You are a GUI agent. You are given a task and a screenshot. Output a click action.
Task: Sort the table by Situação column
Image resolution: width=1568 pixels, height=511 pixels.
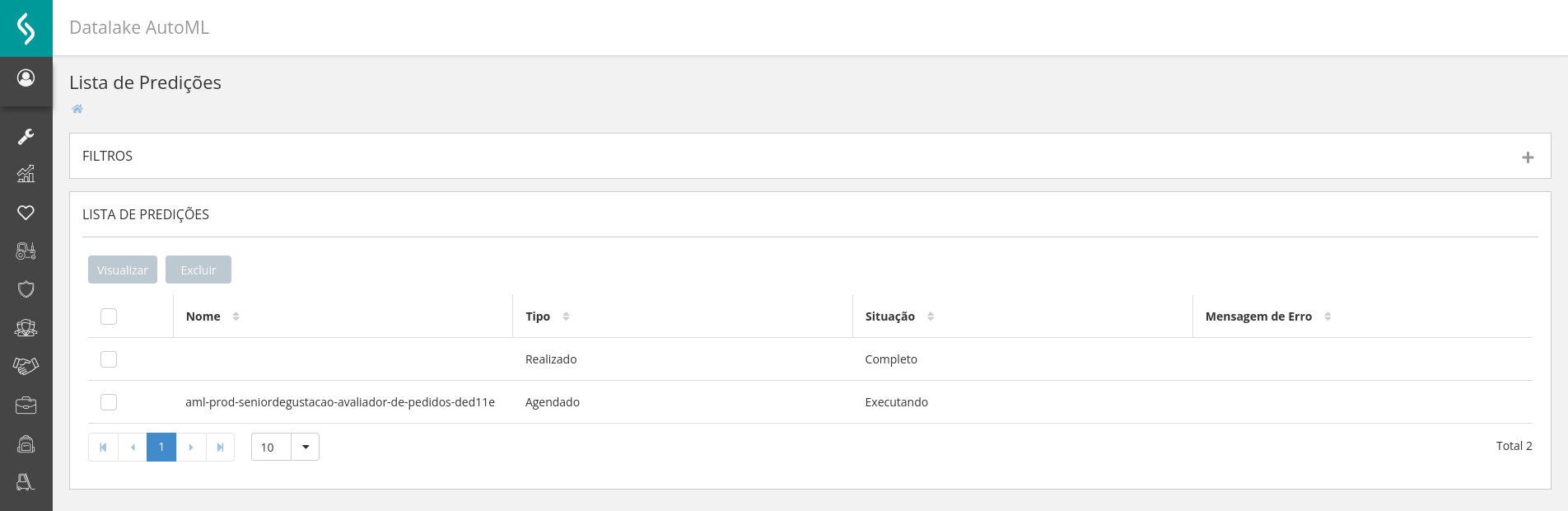[x=931, y=316]
